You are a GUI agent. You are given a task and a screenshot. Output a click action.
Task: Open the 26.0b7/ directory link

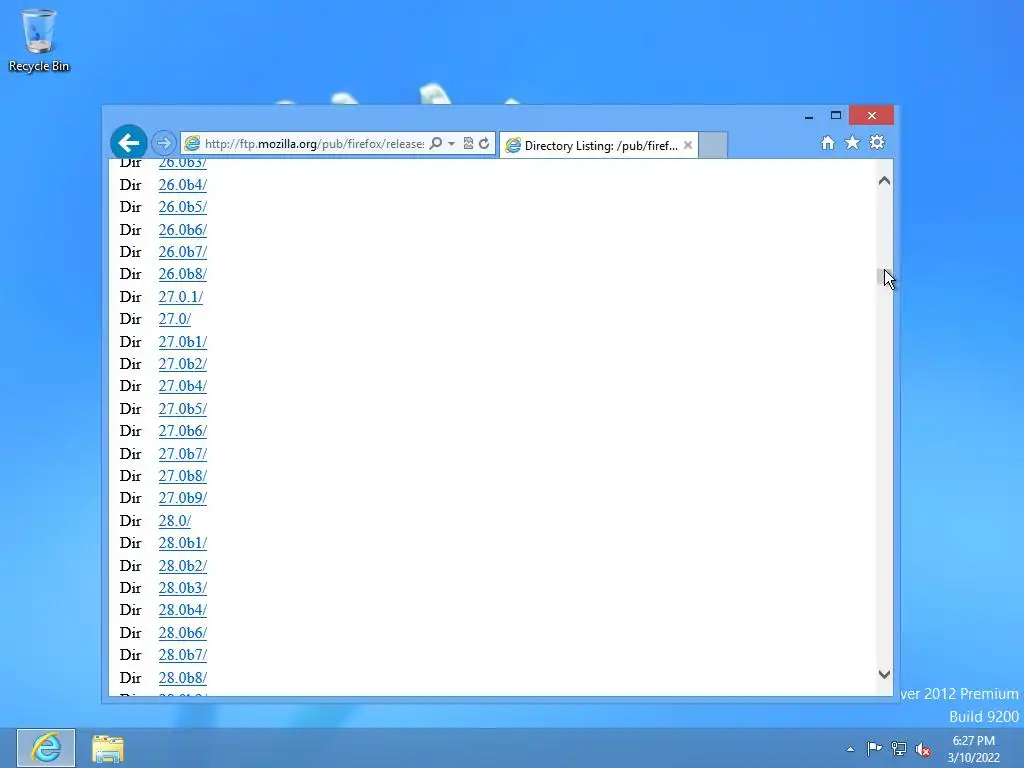point(182,252)
